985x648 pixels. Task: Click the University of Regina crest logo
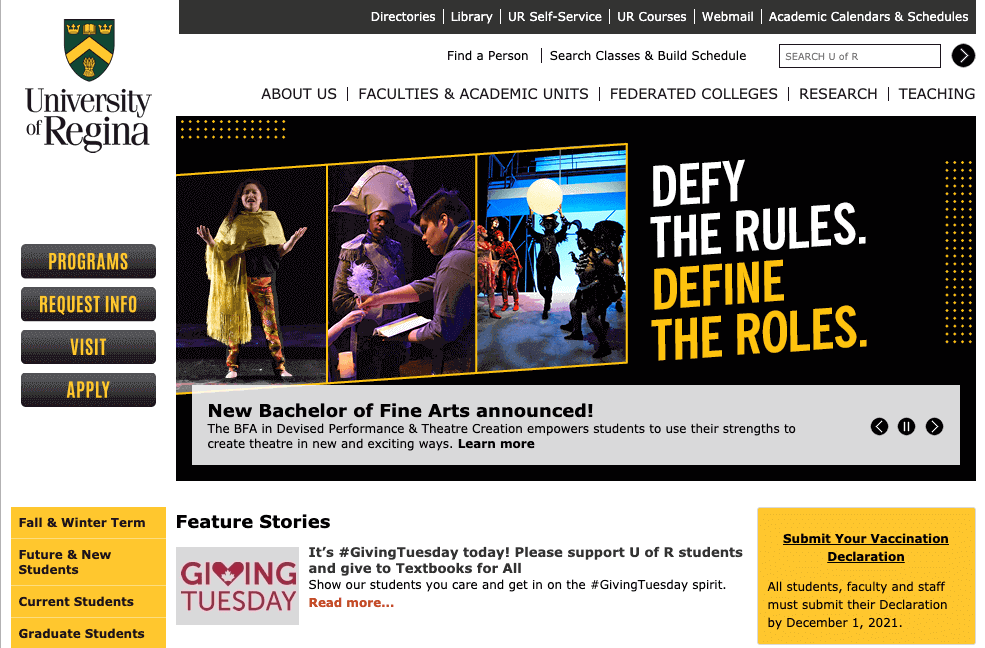point(89,50)
